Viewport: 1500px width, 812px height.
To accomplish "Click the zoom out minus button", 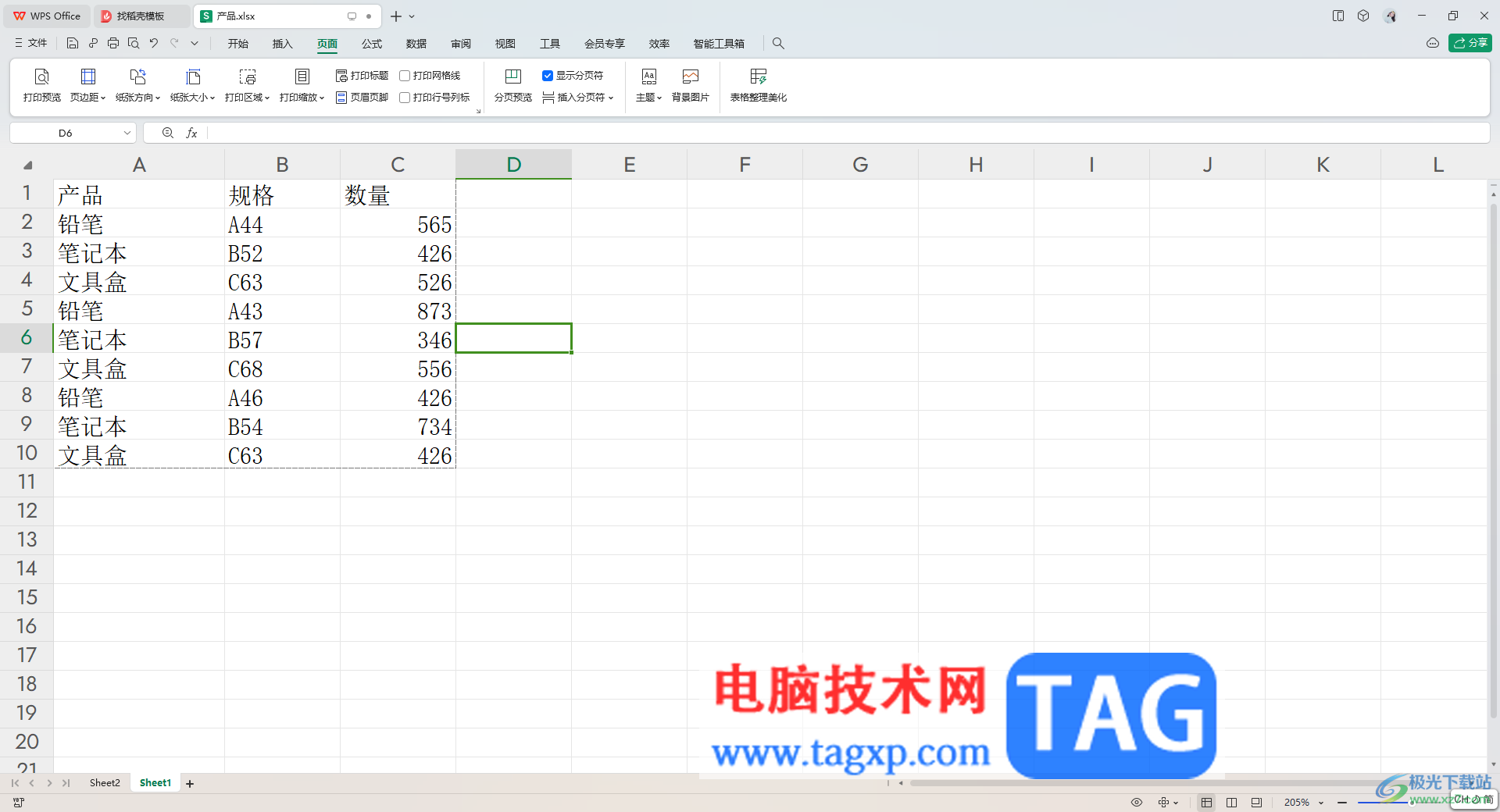I will [x=1342, y=803].
